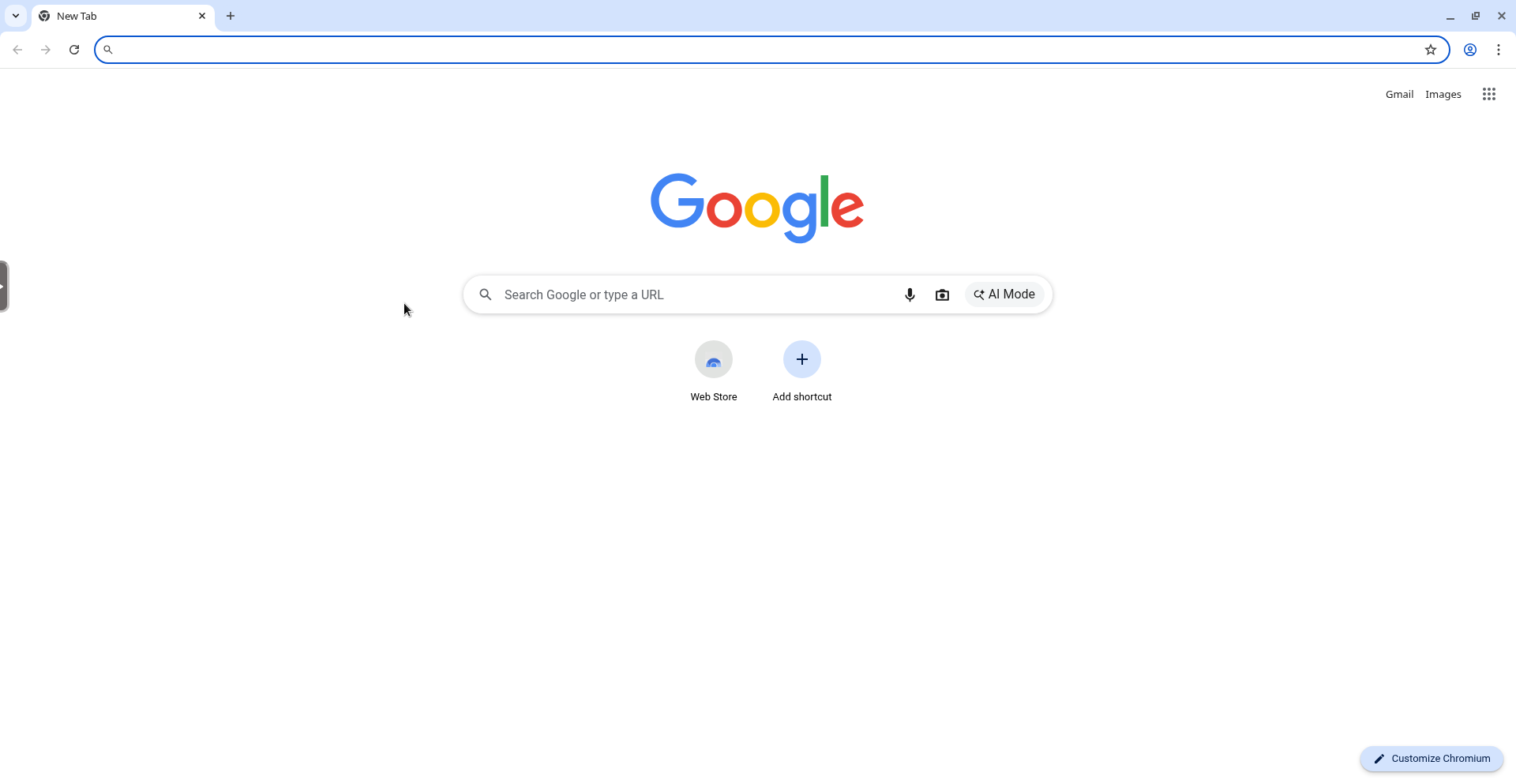
Task: Click the voice search microphone icon
Action: click(x=910, y=294)
